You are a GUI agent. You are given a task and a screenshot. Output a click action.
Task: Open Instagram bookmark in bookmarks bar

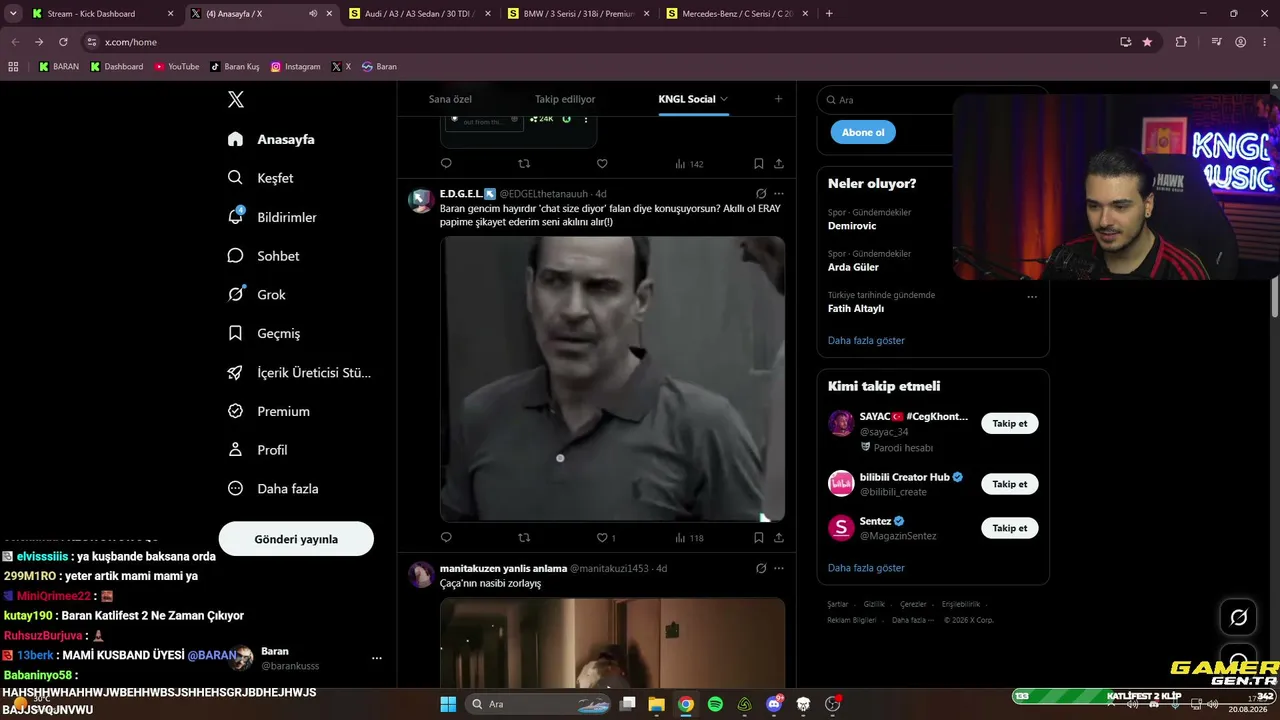click(x=296, y=67)
